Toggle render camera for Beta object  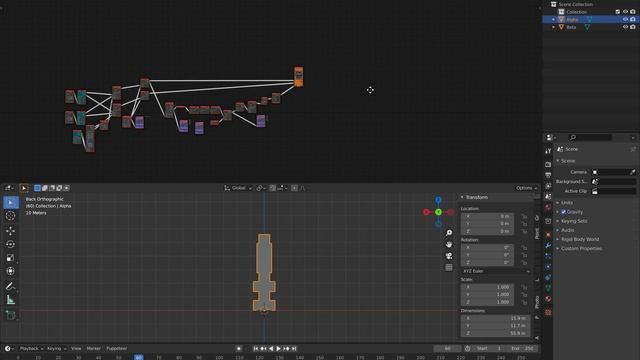pos(633,27)
